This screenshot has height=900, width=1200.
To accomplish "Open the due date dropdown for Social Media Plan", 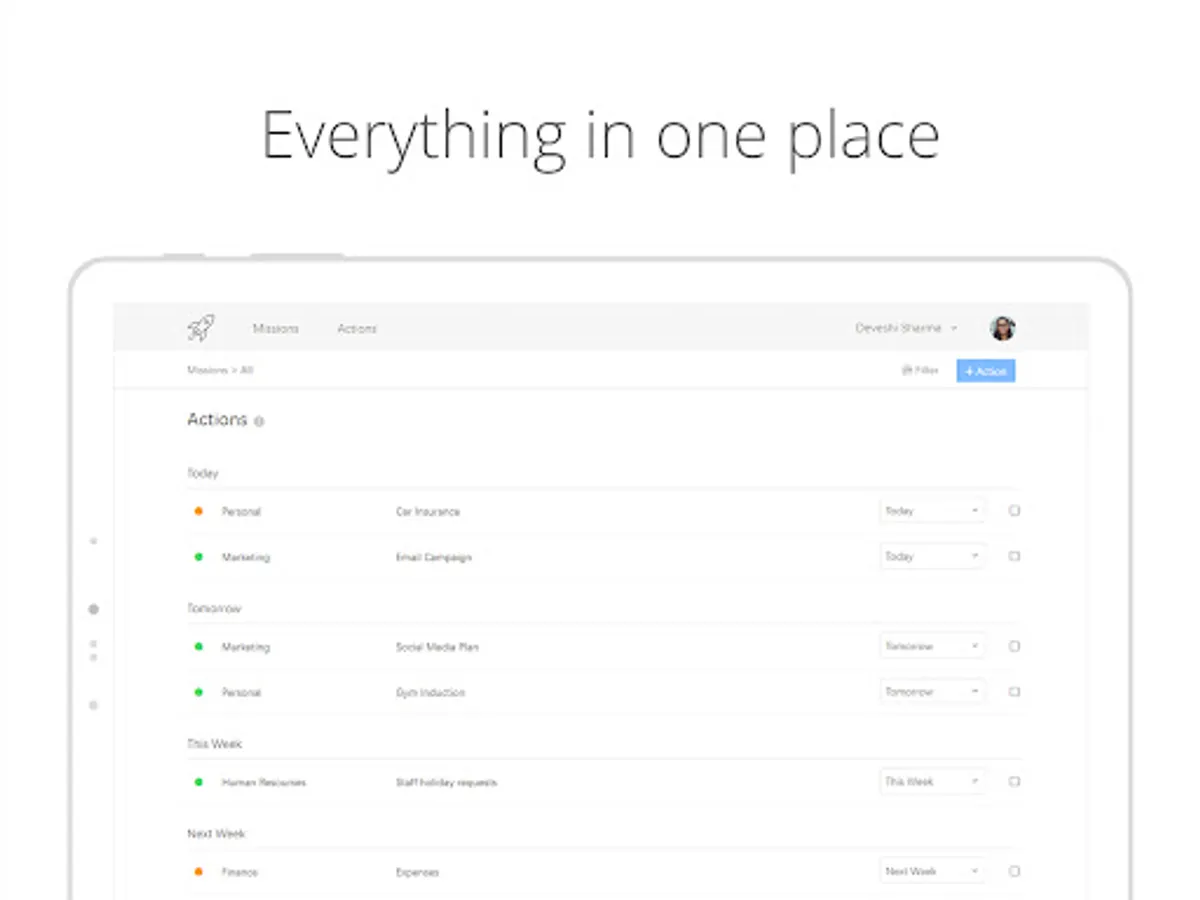I will click(932, 647).
